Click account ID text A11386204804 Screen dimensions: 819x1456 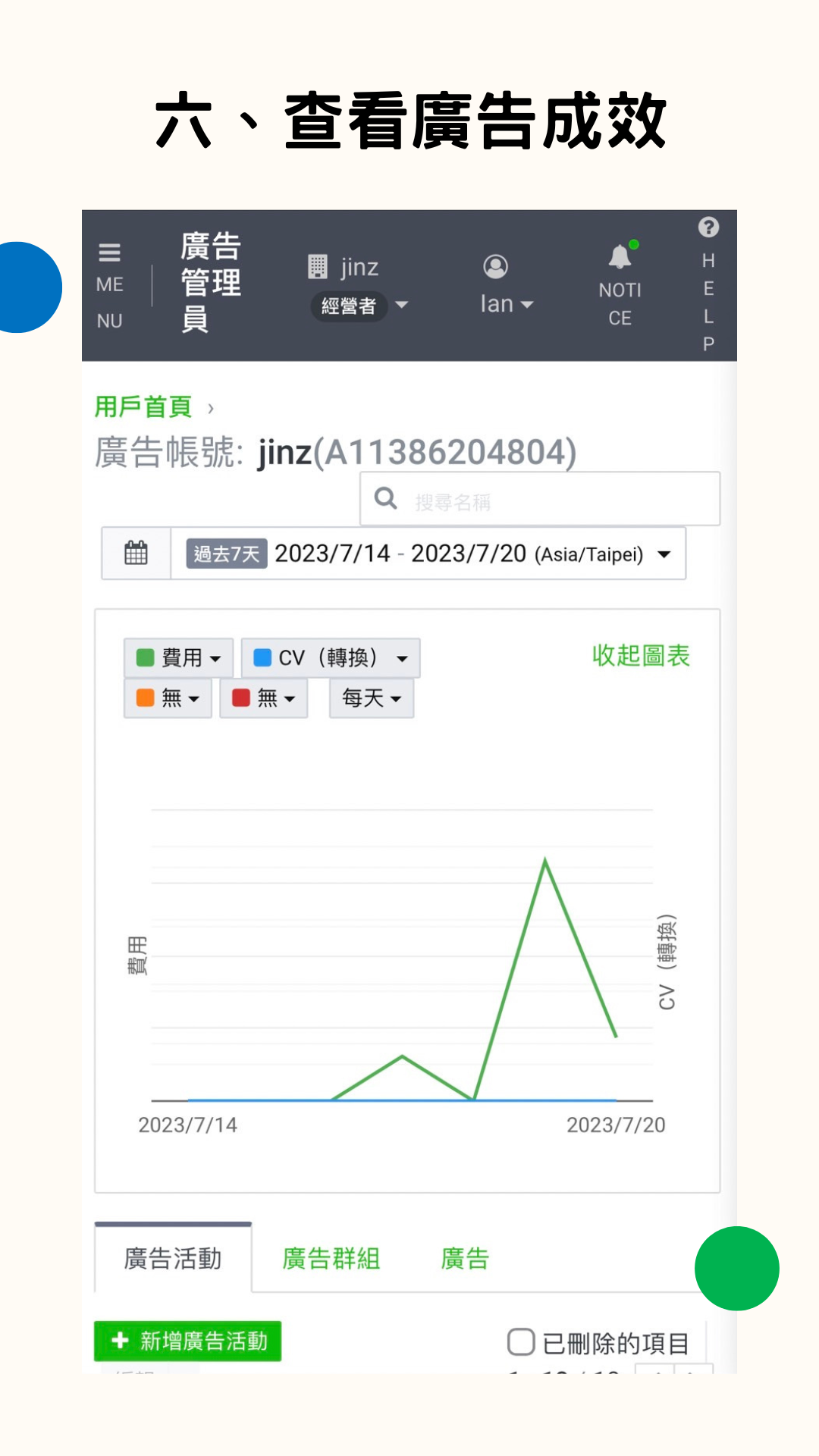445,452
